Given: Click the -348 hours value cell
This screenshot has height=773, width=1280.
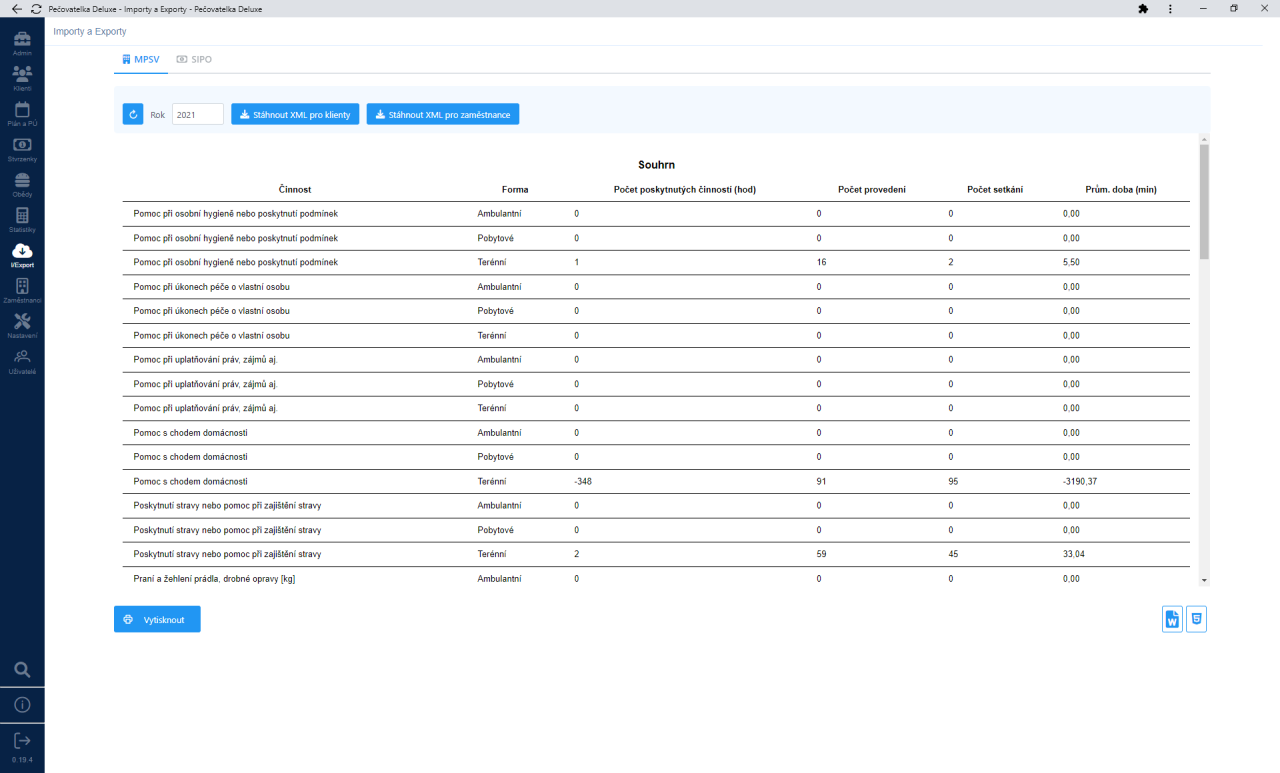Looking at the screenshot, I should click(x=583, y=481).
